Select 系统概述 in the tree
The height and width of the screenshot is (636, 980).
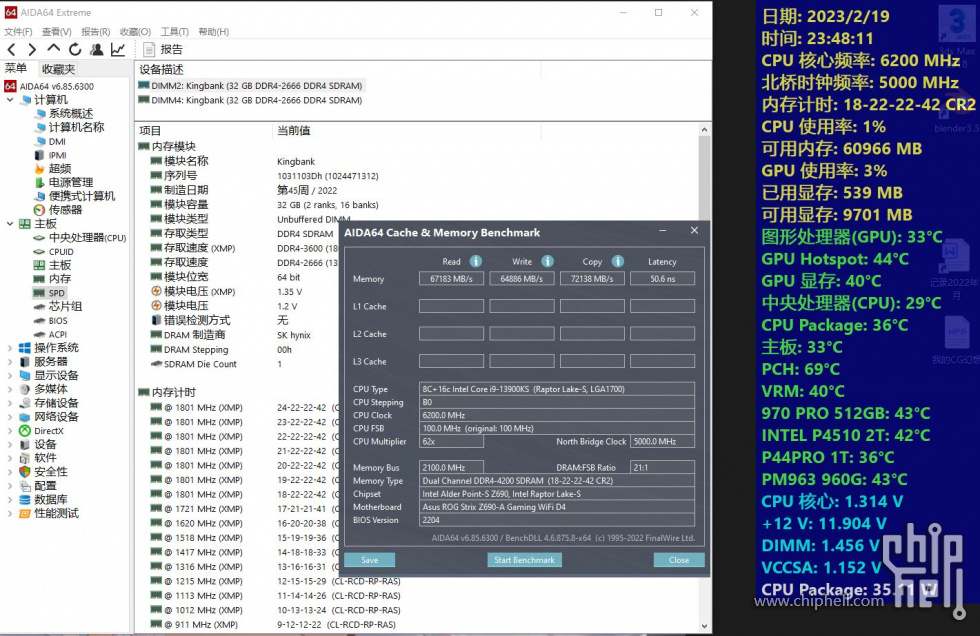click(x=64, y=113)
